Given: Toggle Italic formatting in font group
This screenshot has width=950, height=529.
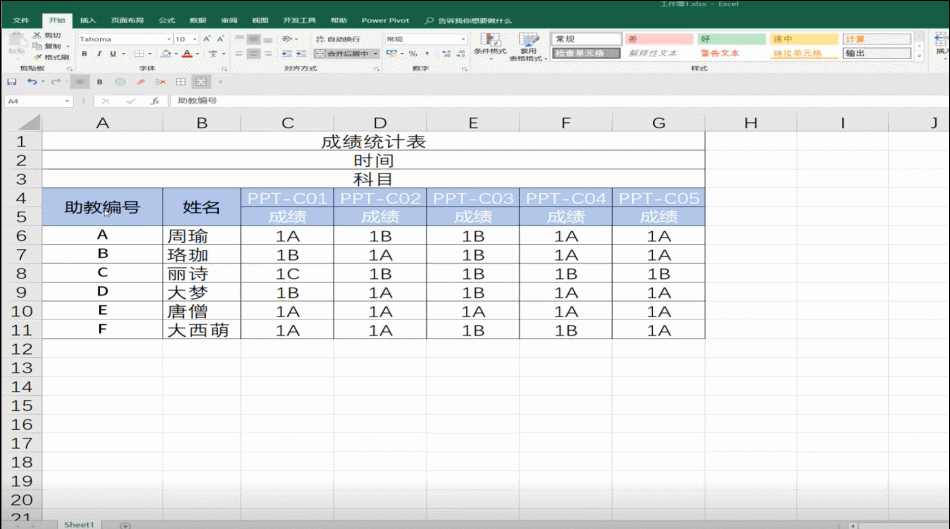Looking at the screenshot, I should (99, 54).
